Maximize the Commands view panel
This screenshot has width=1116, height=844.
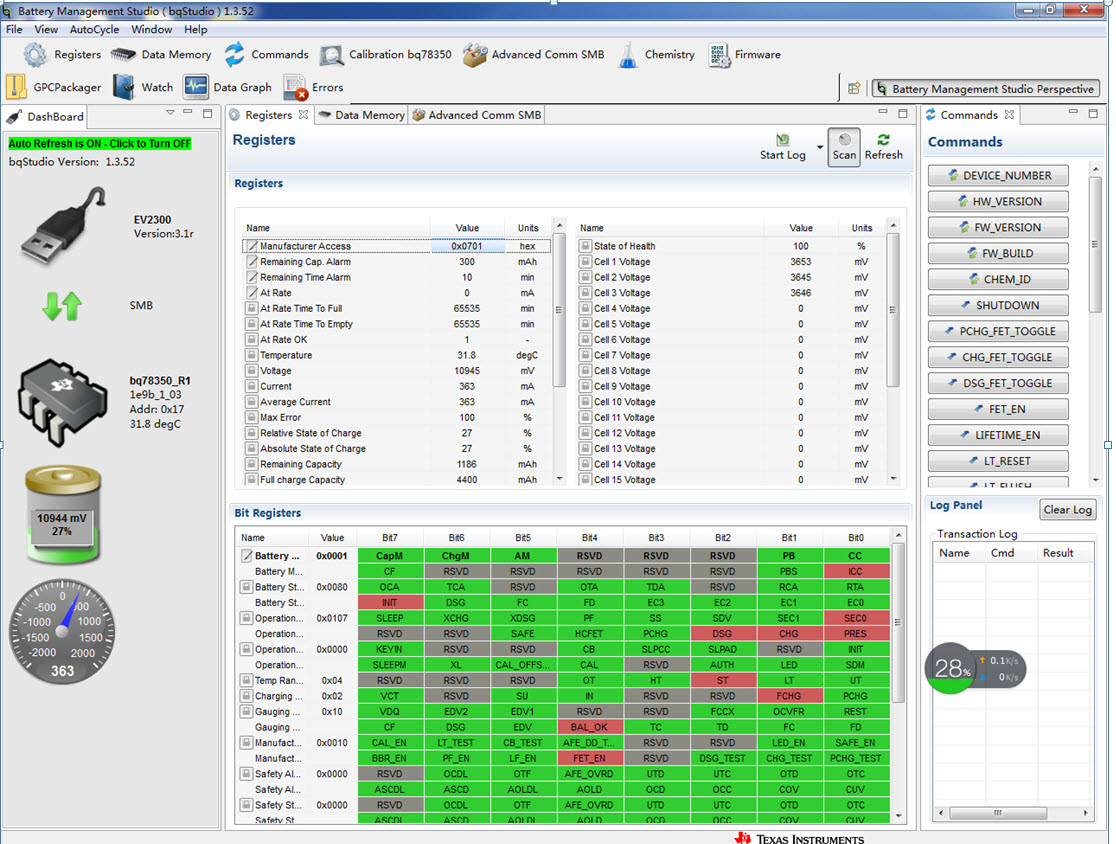pyautogui.click(x=1093, y=113)
